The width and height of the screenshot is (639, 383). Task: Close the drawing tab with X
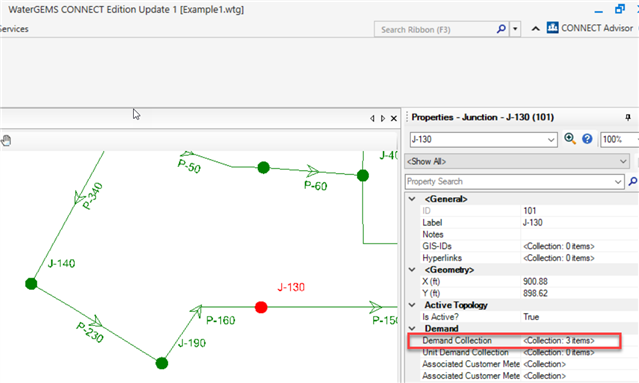394,118
